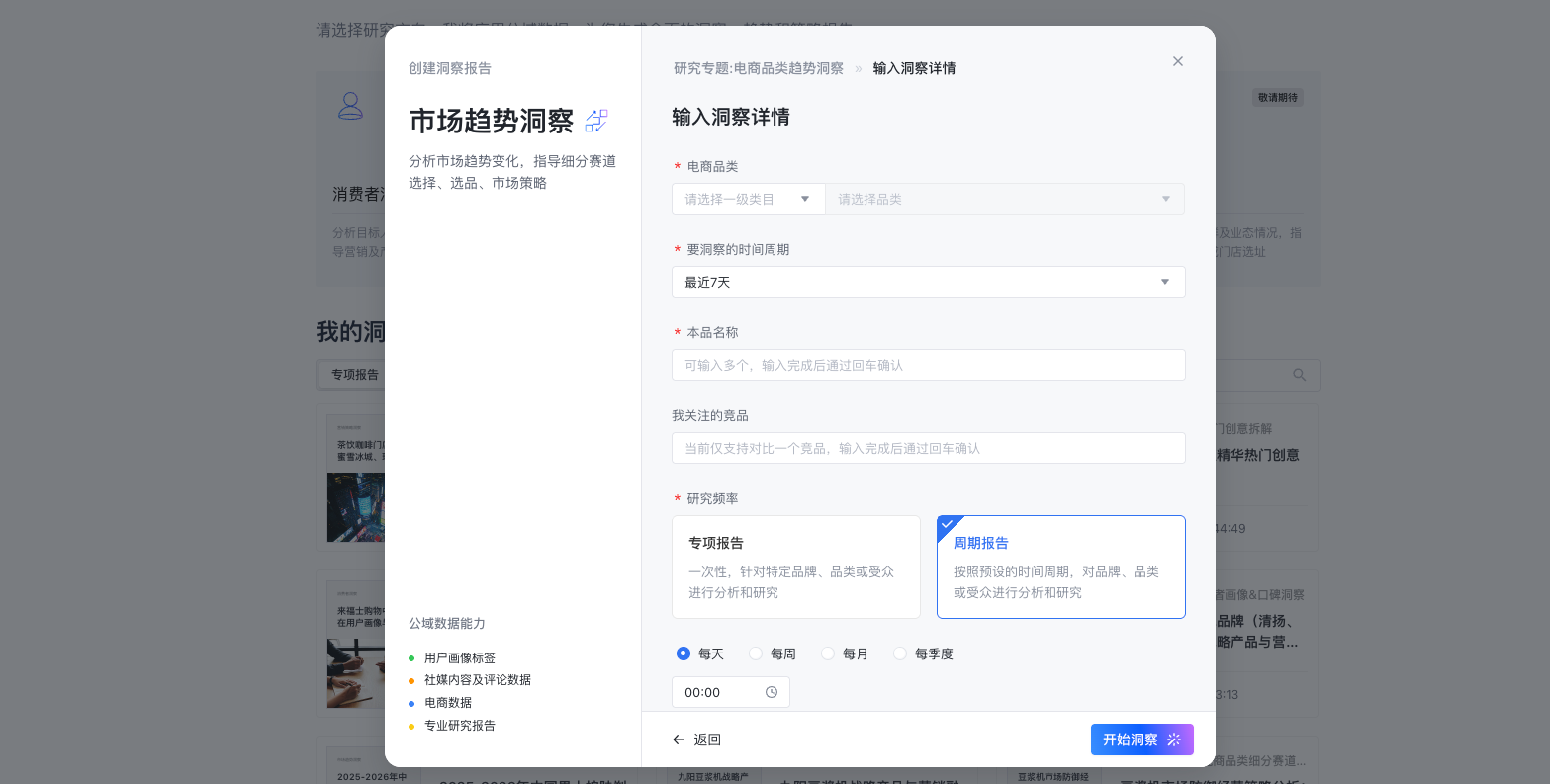
Task: Click the consumer persona user icon
Action: point(350,106)
